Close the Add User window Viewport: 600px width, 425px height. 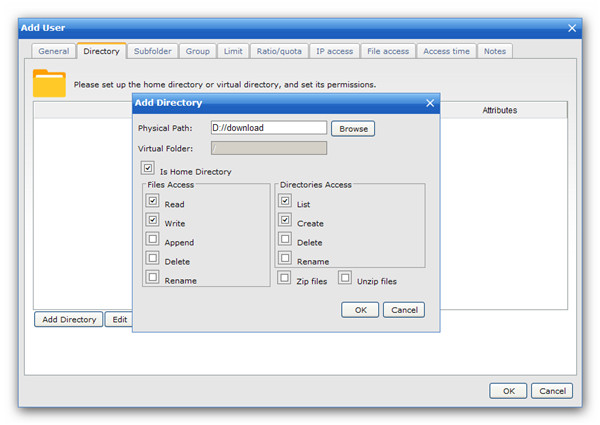(x=572, y=28)
